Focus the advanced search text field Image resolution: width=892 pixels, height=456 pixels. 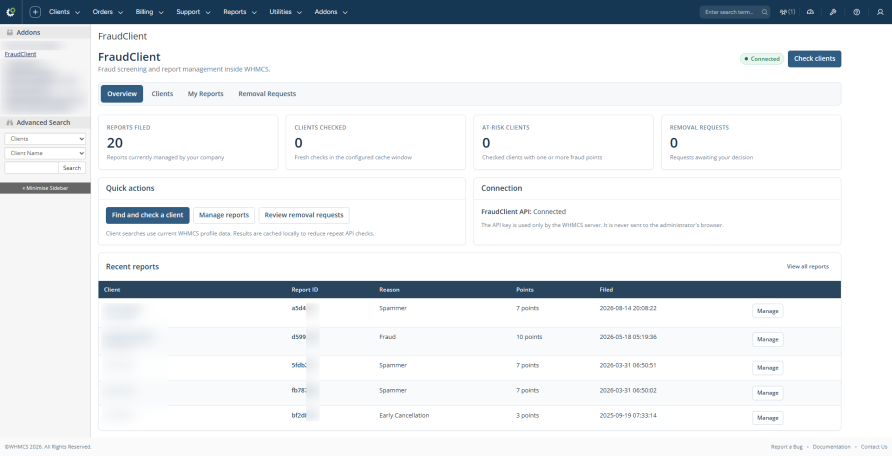31,168
